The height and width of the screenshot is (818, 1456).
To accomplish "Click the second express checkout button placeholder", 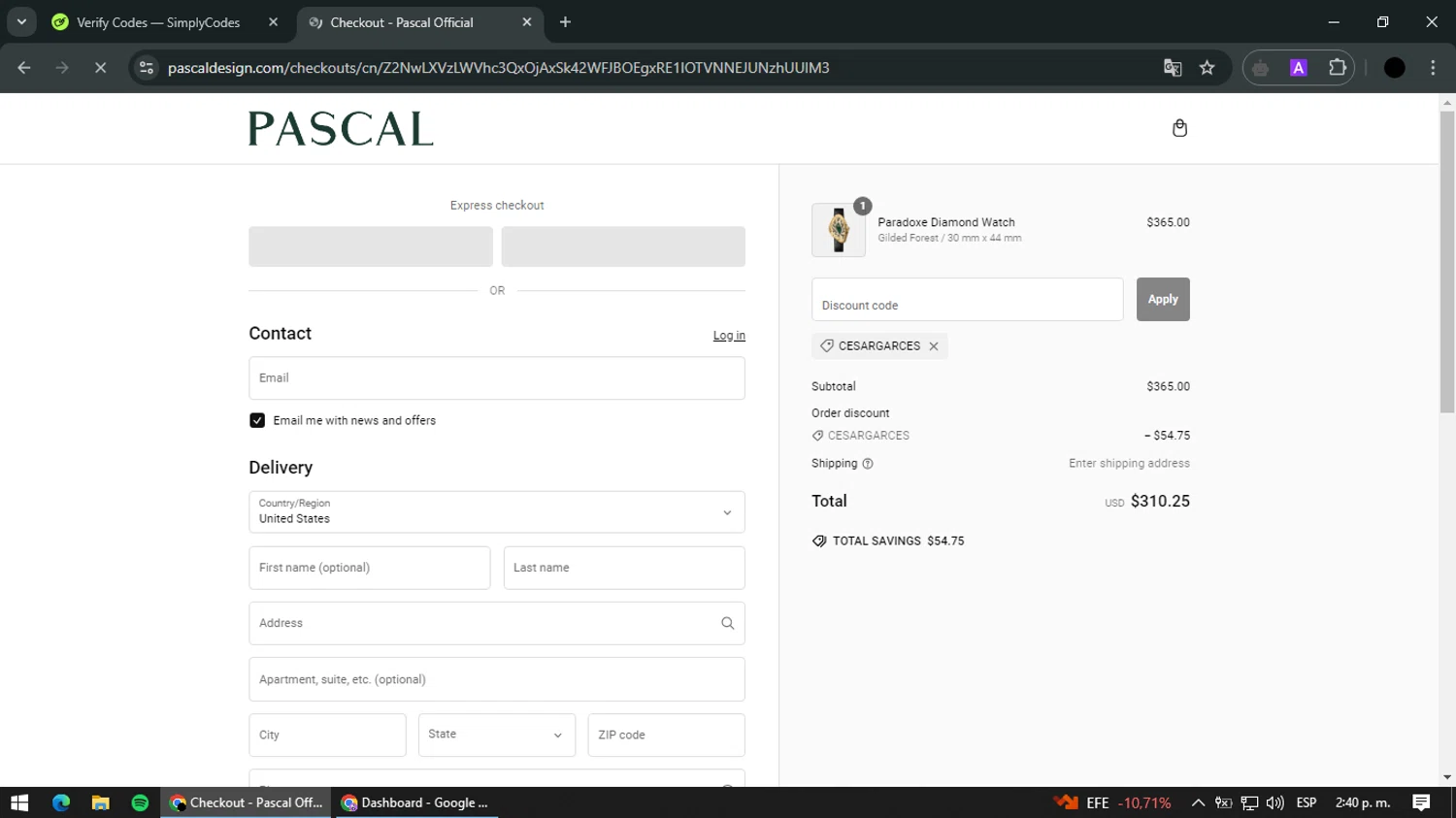I will [623, 246].
